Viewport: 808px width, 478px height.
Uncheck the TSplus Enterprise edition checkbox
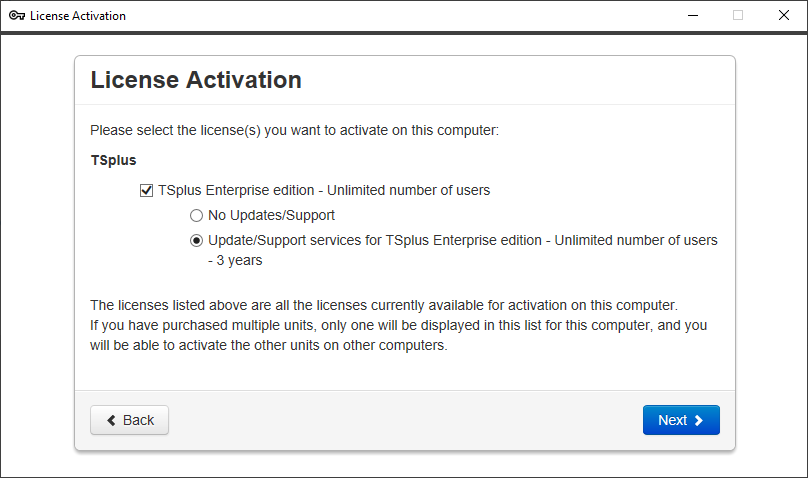click(x=147, y=189)
